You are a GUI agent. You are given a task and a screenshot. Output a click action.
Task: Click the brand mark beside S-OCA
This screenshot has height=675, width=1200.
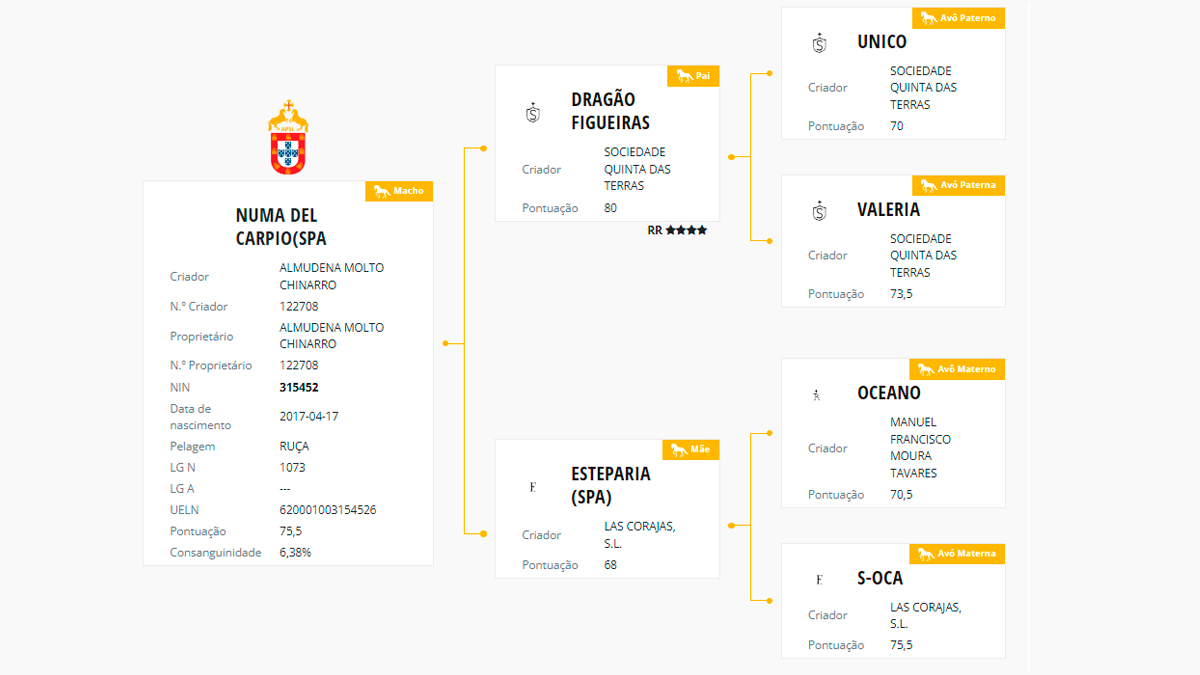pos(819,579)
